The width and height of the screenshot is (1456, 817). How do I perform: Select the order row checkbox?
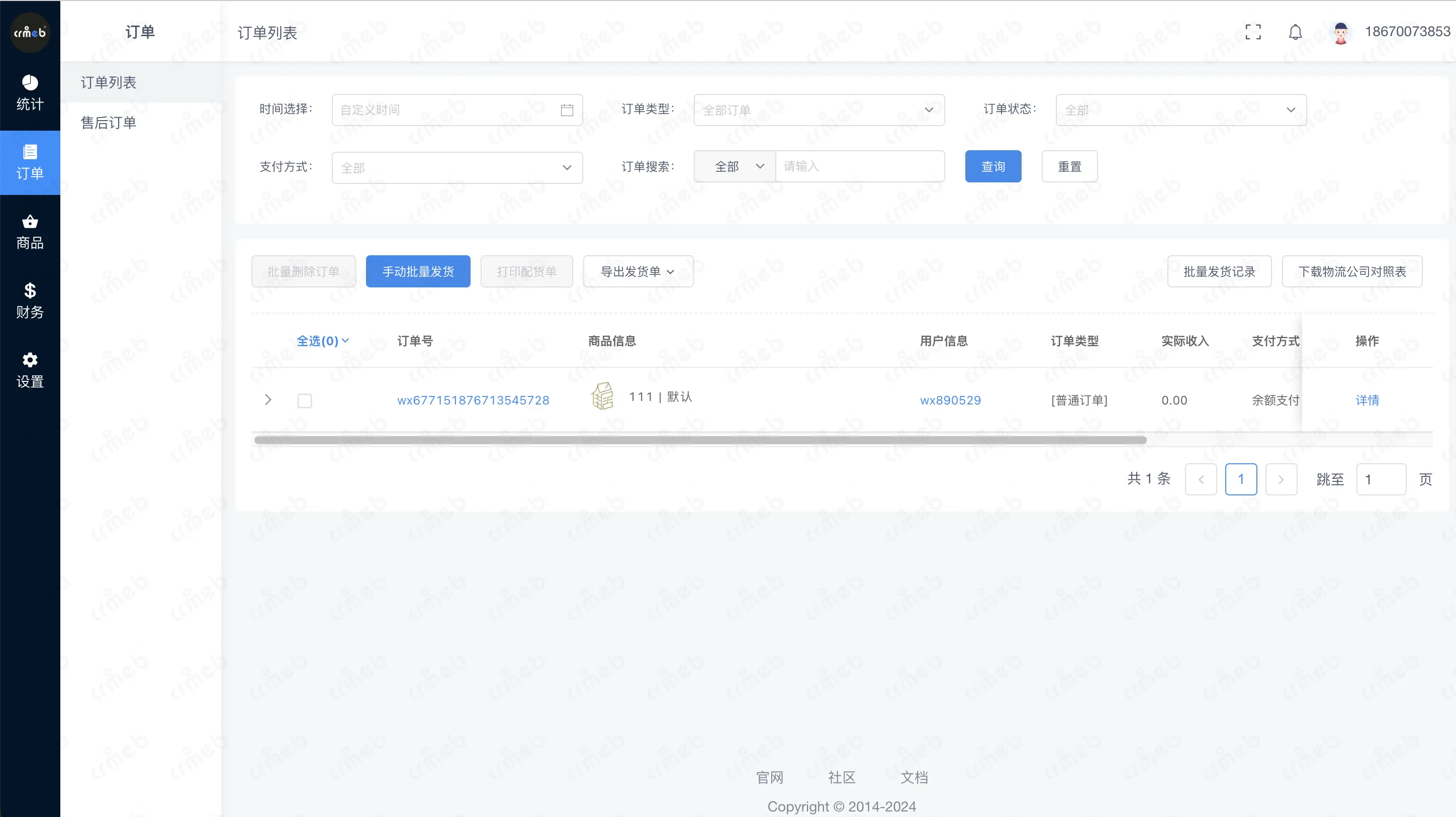click(x=305, y=400)
